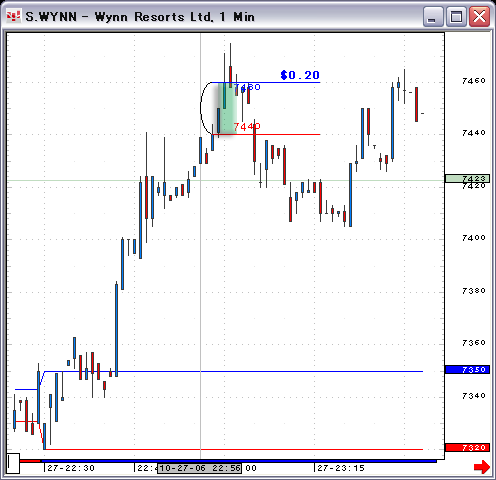The image size is (496, 480).
Task: Click the 7440 price axis label
Action: (x=474, y=133)
